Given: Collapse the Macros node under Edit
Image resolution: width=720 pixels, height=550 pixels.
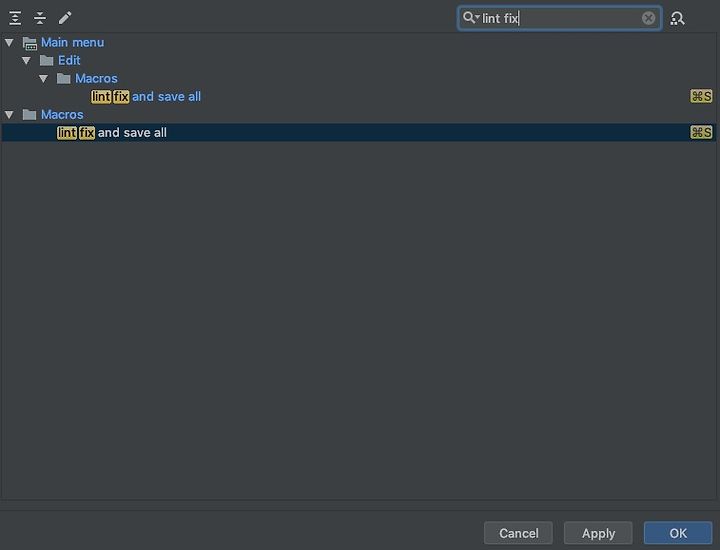Looking at the screenshot, I should pos(43,79).
